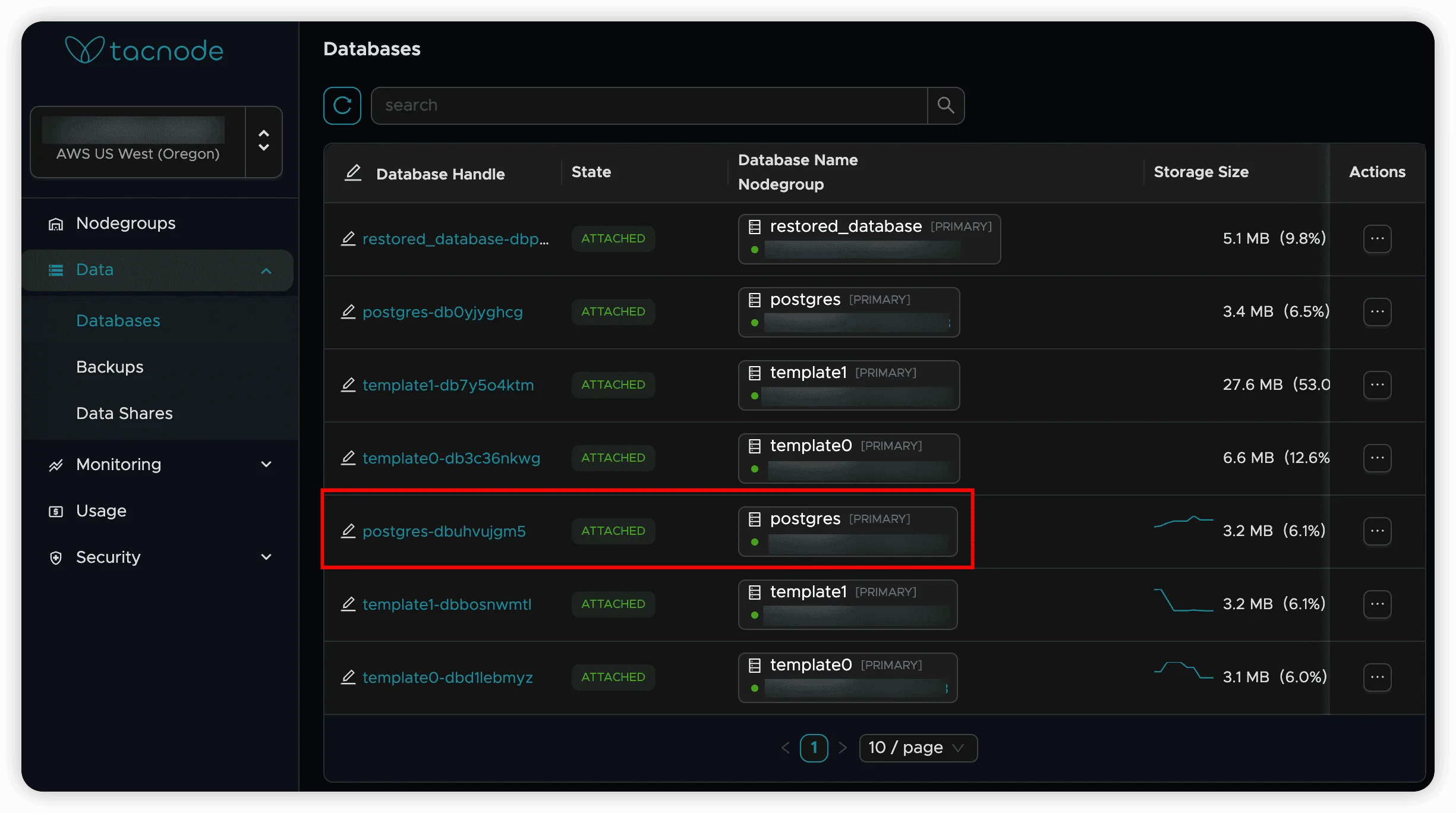Open Backups in the sidebar
The height and width of the screenshot is (813, 1456).
110,367
